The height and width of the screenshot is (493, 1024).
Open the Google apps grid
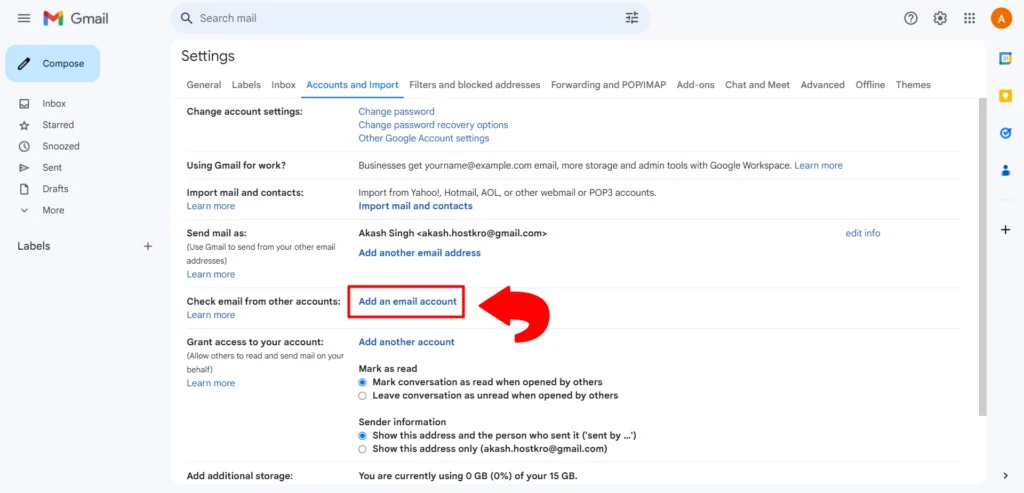coord(970,18)
